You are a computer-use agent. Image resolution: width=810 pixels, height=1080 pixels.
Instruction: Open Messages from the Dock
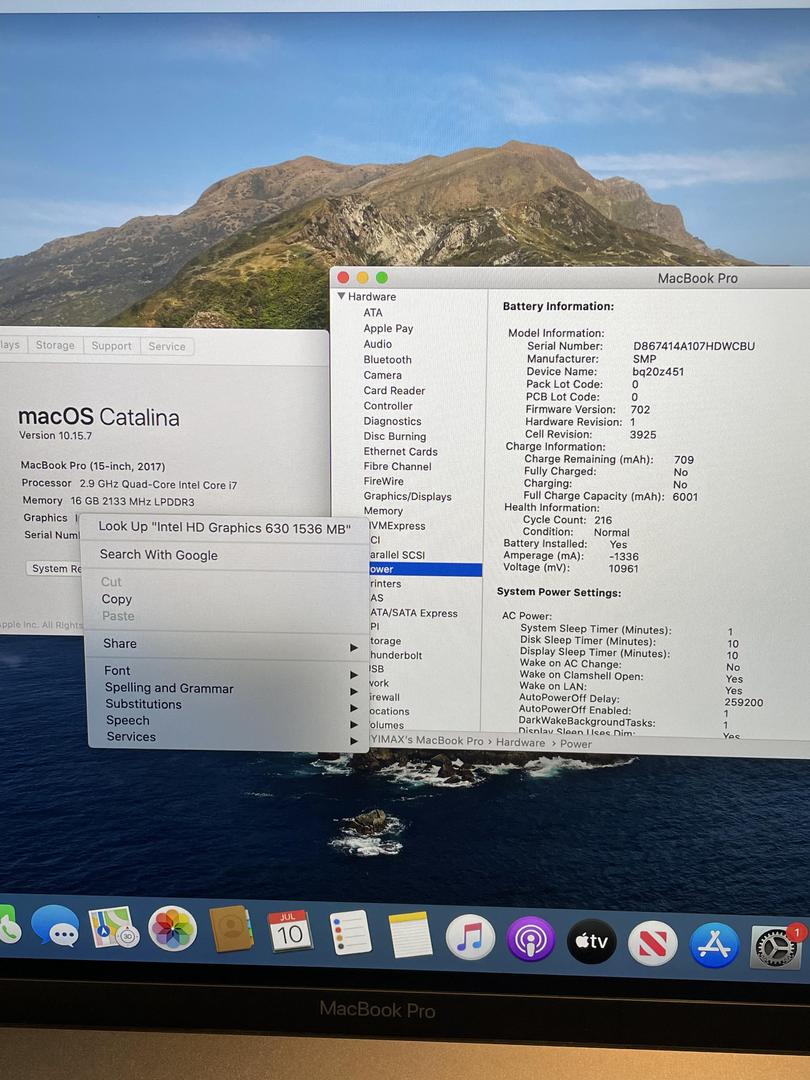(55, 925)
